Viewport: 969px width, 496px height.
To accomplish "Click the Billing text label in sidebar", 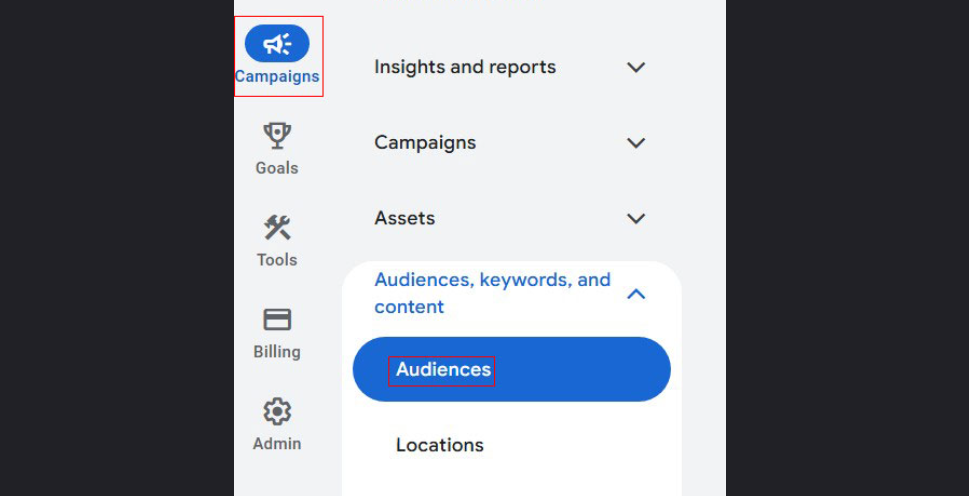I will click(x=277, y=352).
